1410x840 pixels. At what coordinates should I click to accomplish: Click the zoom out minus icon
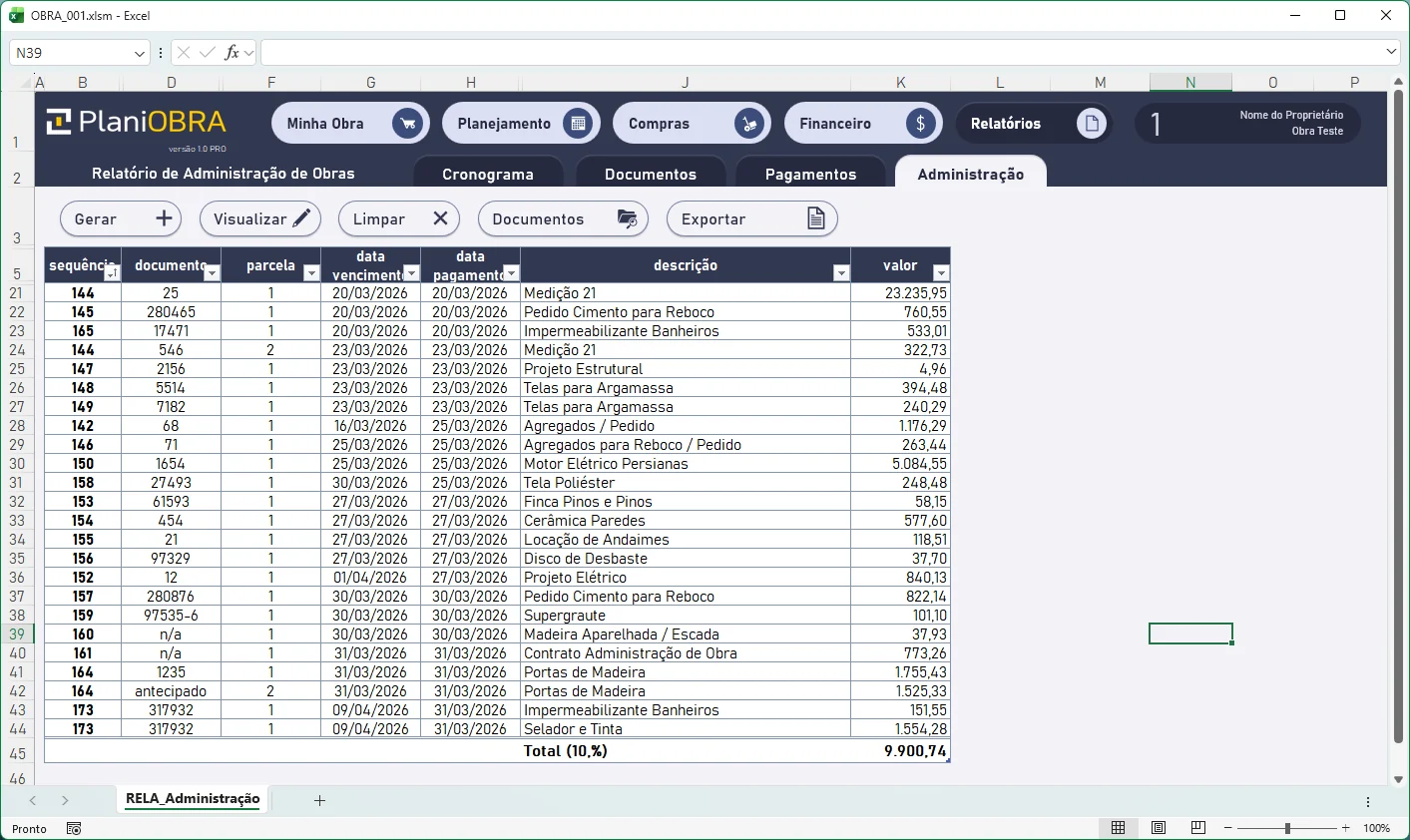click(x=1228, y=828)
